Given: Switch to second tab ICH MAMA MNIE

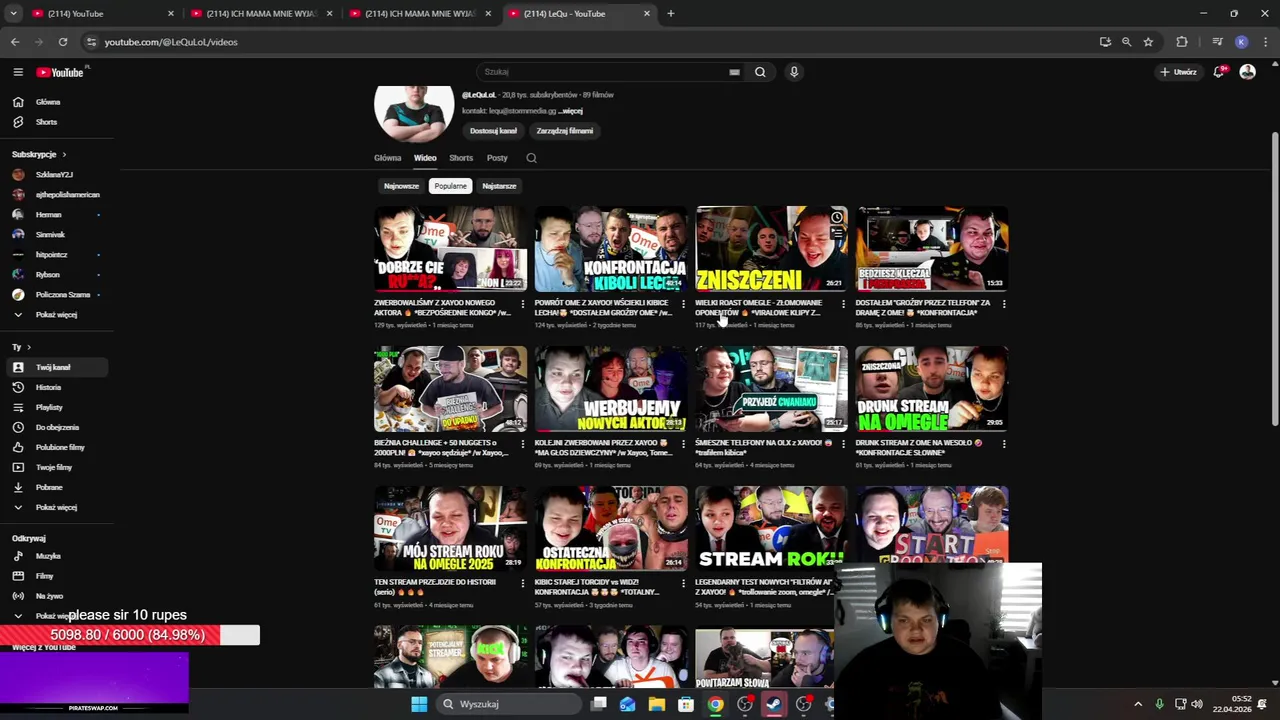Looking at the screenshot, I should (x=258, y=14).
